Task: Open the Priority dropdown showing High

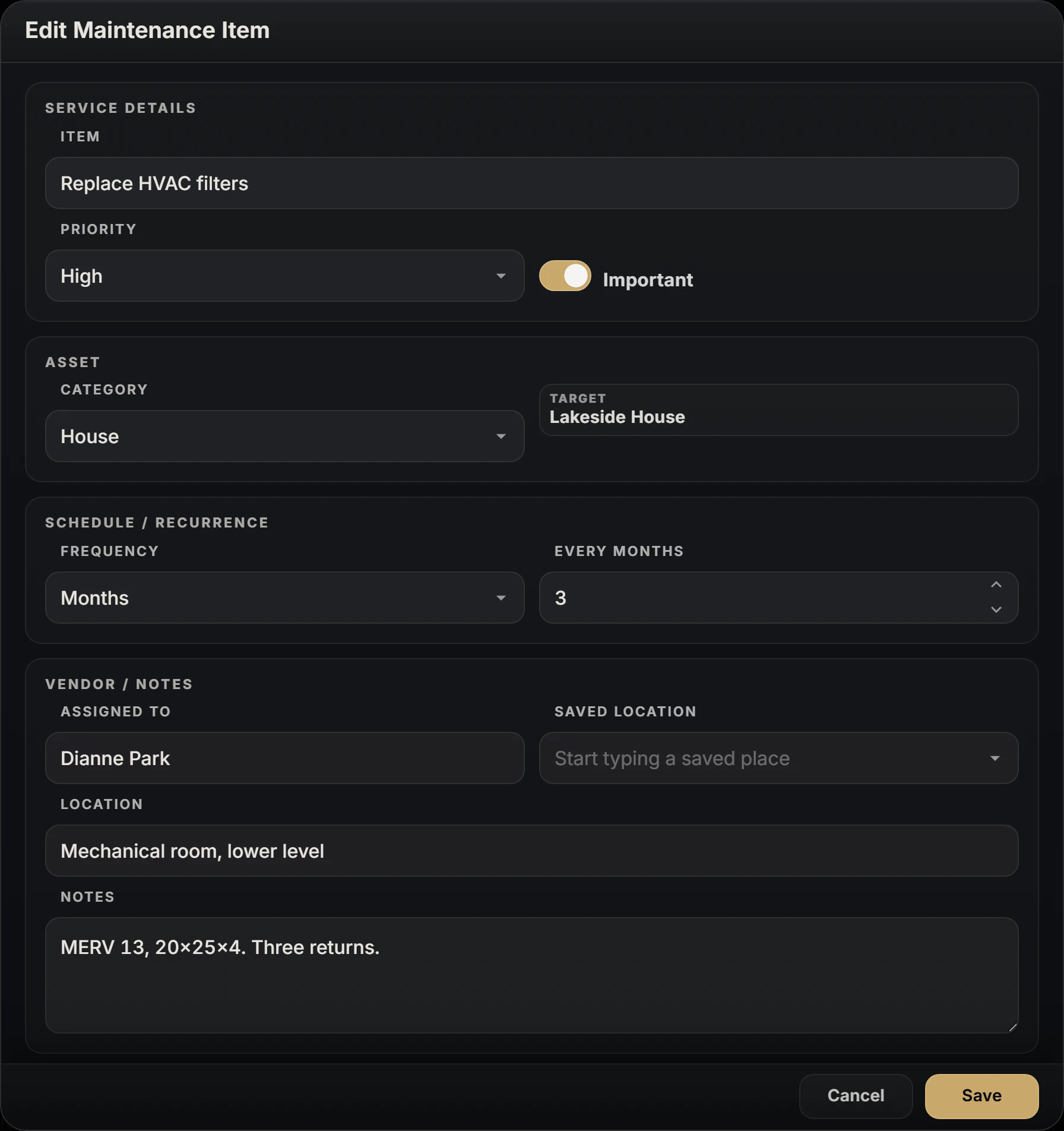Action: pyautogui.click(x=284, y=276)
